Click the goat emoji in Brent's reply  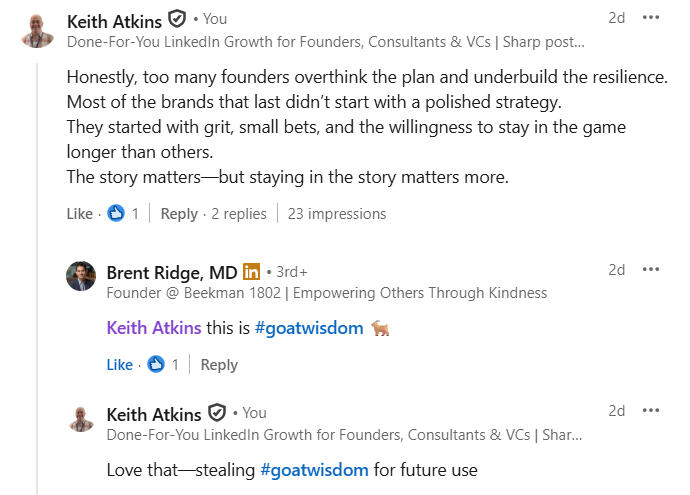click(x=380, y=328)
